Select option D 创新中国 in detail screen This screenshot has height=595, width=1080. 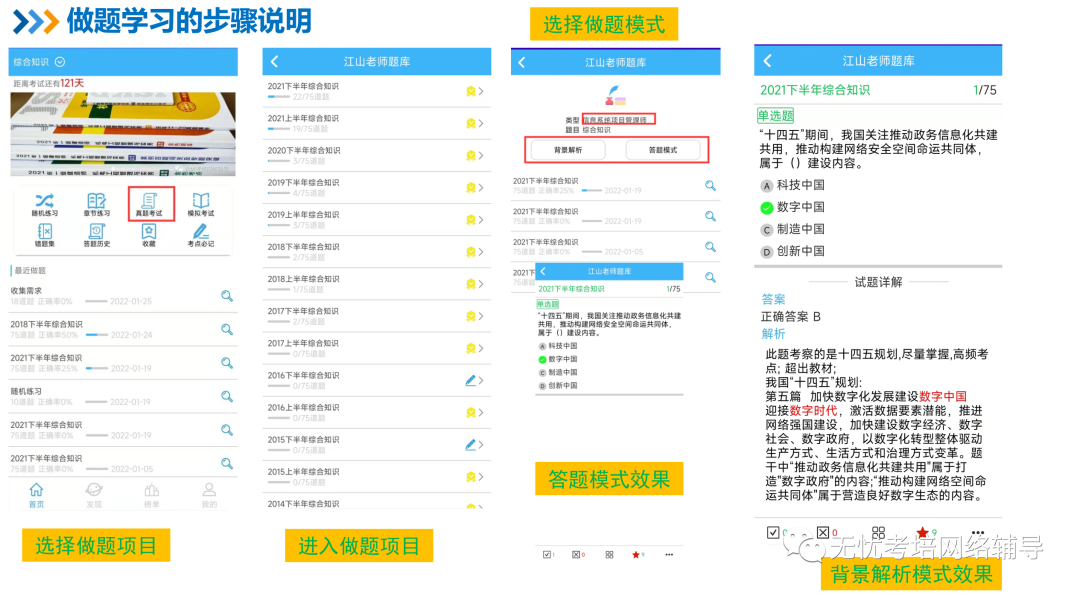click(793, 251)
